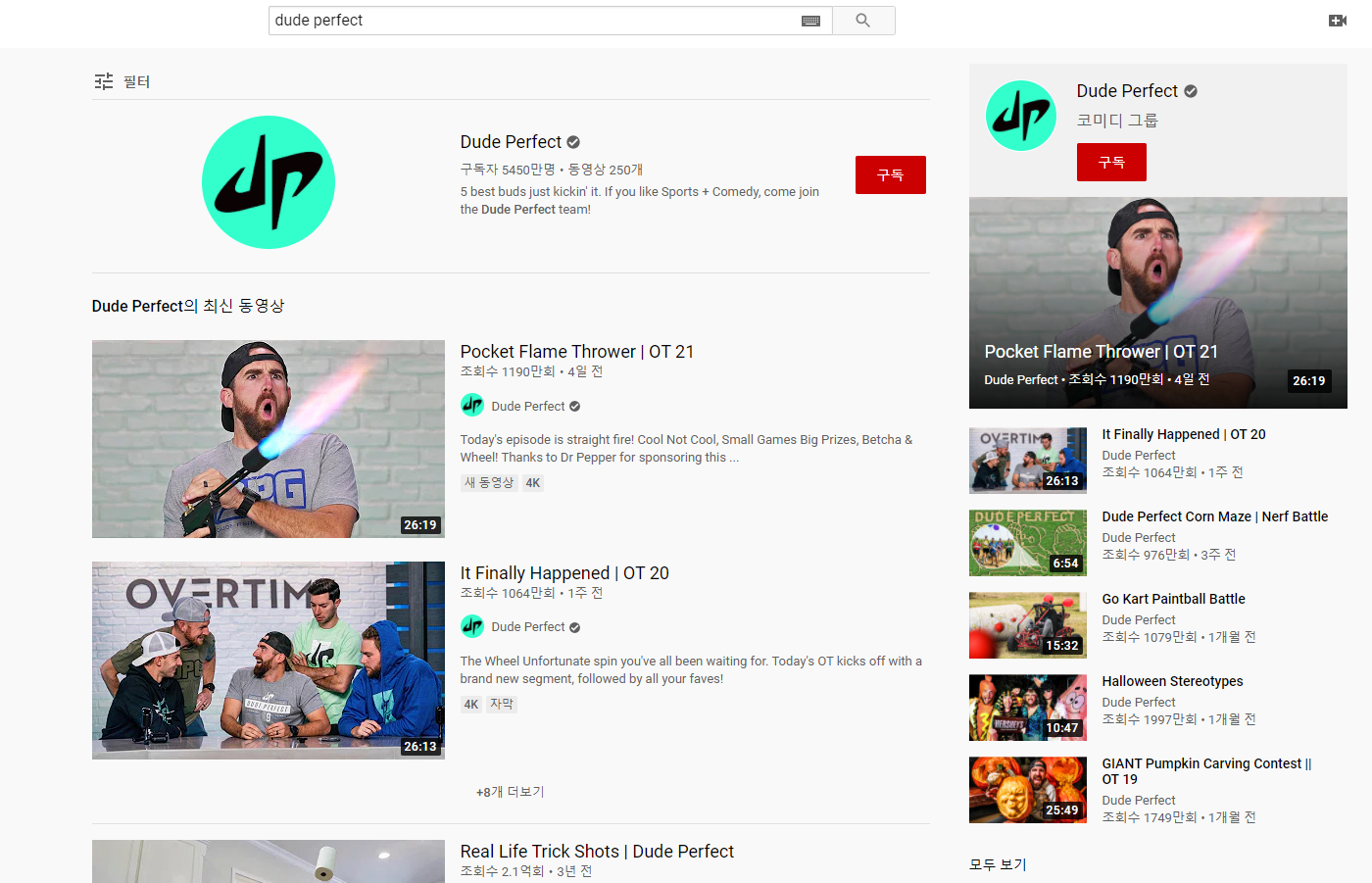The image size is (1372, 883).
Task: Open Dude Perfect's large channel avatar
Action: [x=269, y=182]
